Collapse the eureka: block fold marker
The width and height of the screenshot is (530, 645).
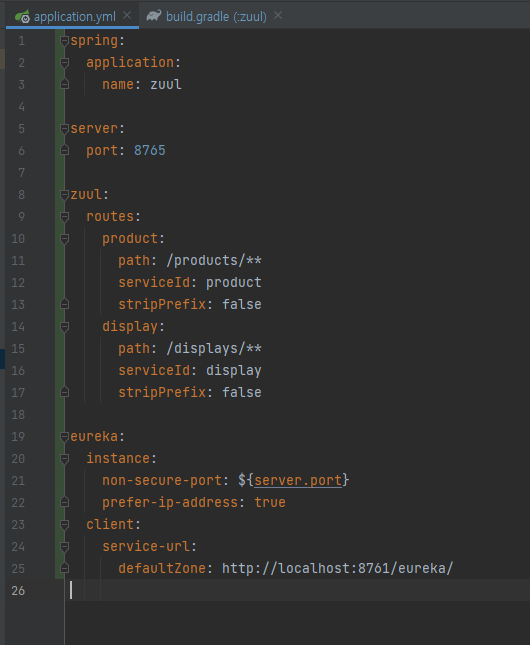[64, 436]
